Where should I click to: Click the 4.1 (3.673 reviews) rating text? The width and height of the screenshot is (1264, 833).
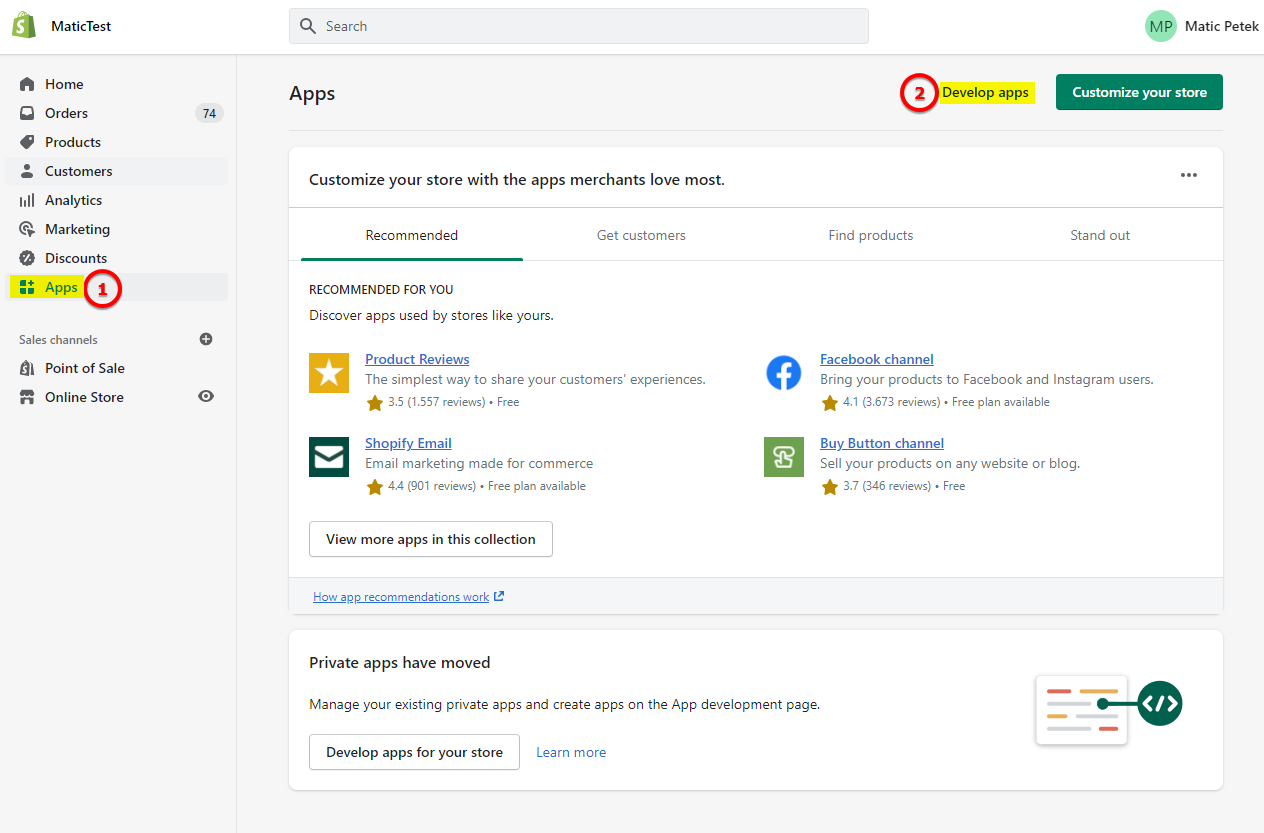click(891, 402)
